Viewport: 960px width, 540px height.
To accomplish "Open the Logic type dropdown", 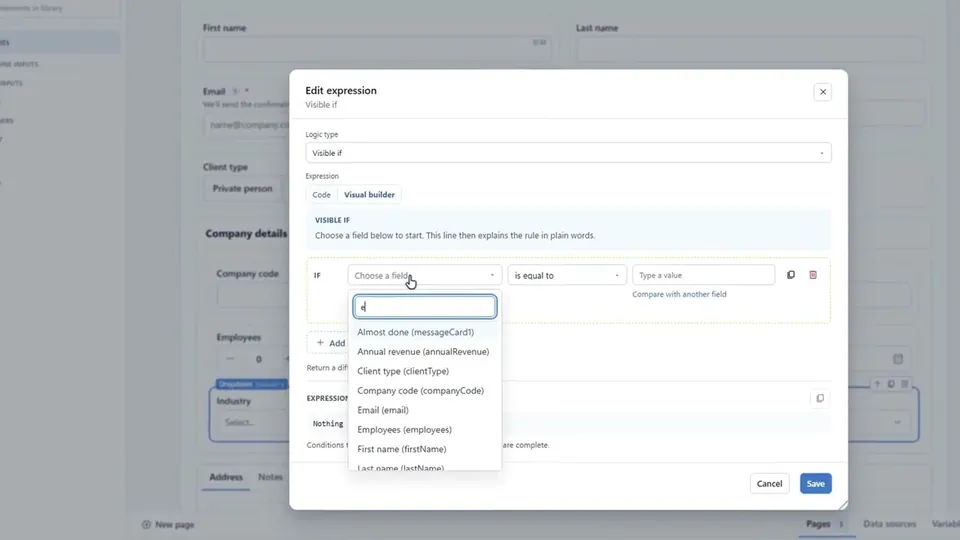I will pos(568,153).
